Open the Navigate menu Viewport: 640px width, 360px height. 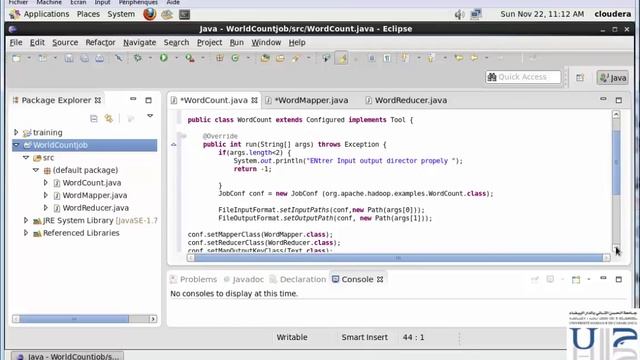point(140,42)
